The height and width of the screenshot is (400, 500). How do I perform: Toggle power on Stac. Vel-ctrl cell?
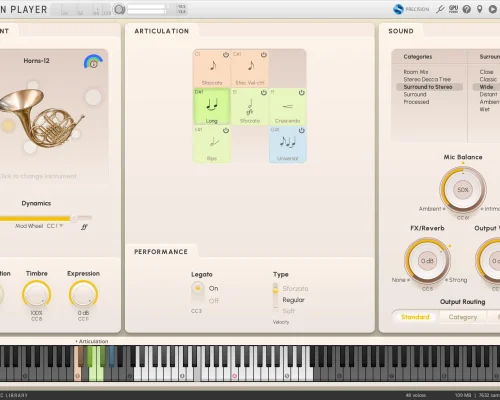pyautogui.click(x=264, y=55)
